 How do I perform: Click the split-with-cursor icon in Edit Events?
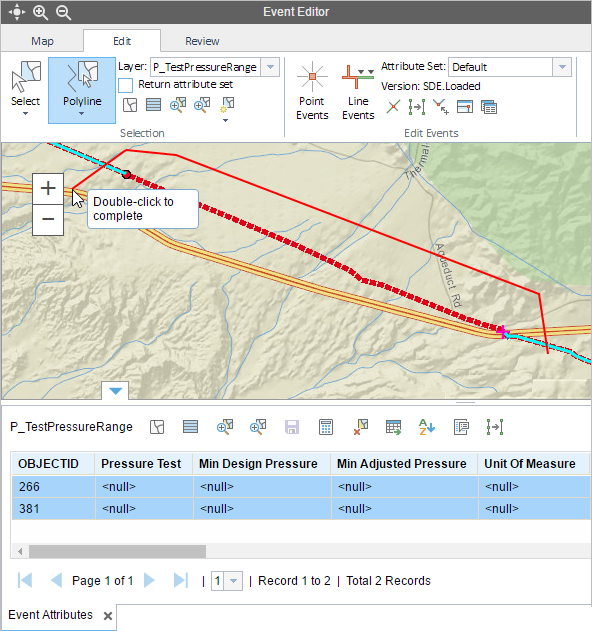[x=441, y=107]
